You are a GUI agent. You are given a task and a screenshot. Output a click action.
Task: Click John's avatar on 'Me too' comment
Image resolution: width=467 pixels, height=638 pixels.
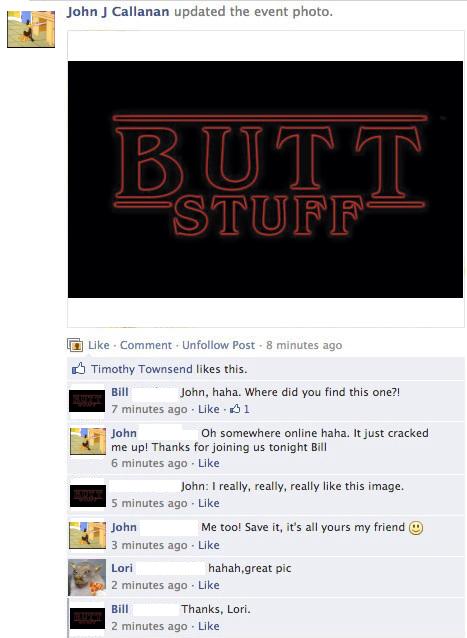point(87,535)
